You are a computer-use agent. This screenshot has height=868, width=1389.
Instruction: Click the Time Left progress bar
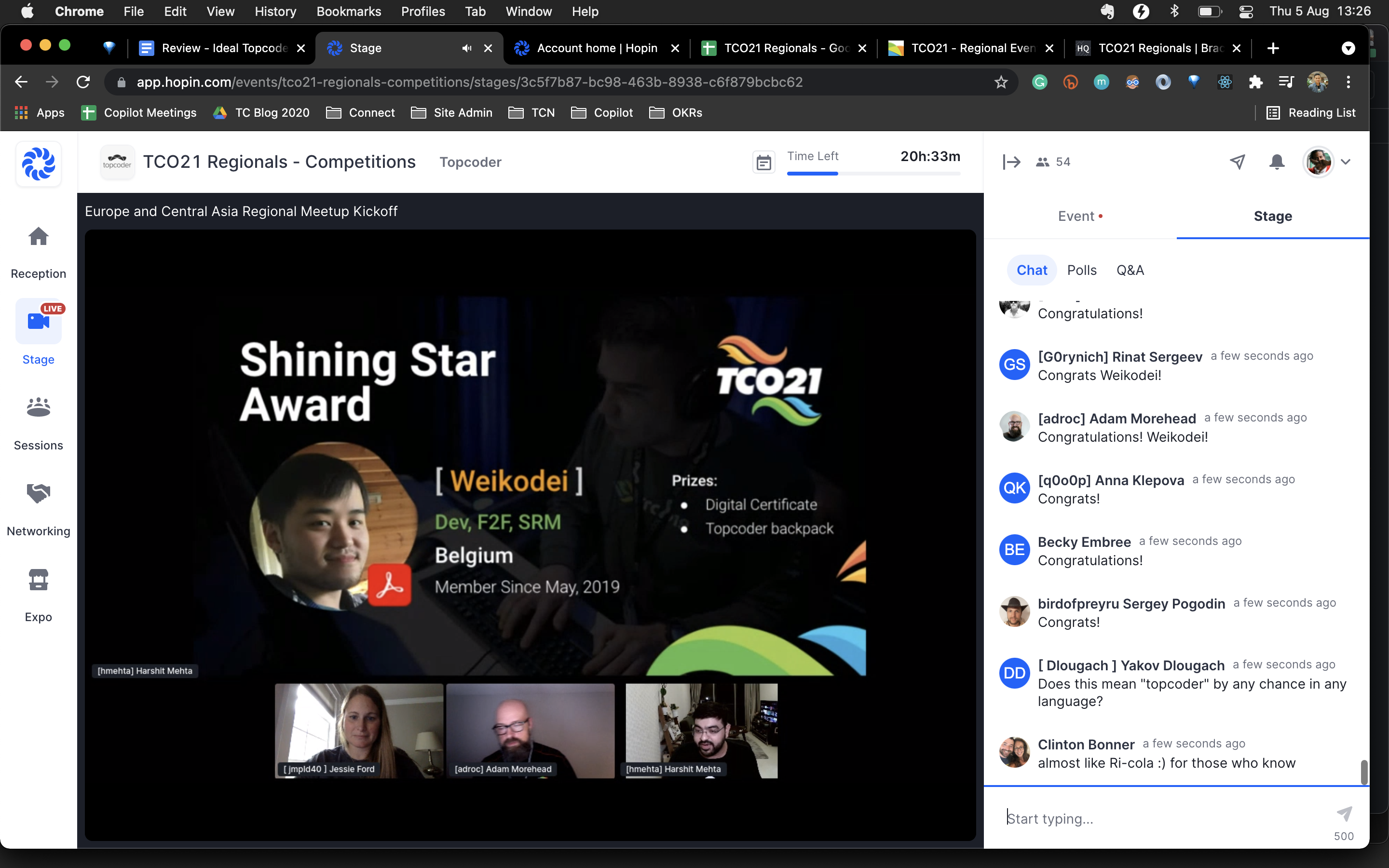pos(873,174)
